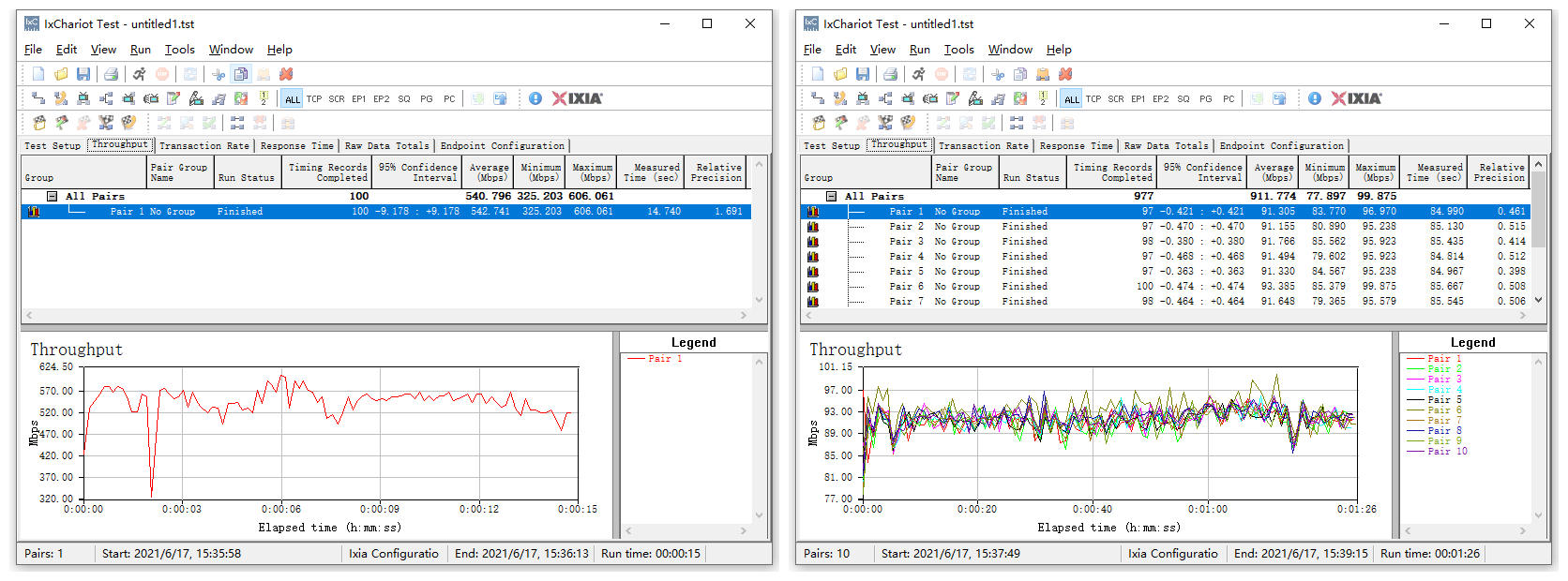1568x581 pixels.
Task: Click Copy icon in left window toolbar
Action: tap(241, 74)
